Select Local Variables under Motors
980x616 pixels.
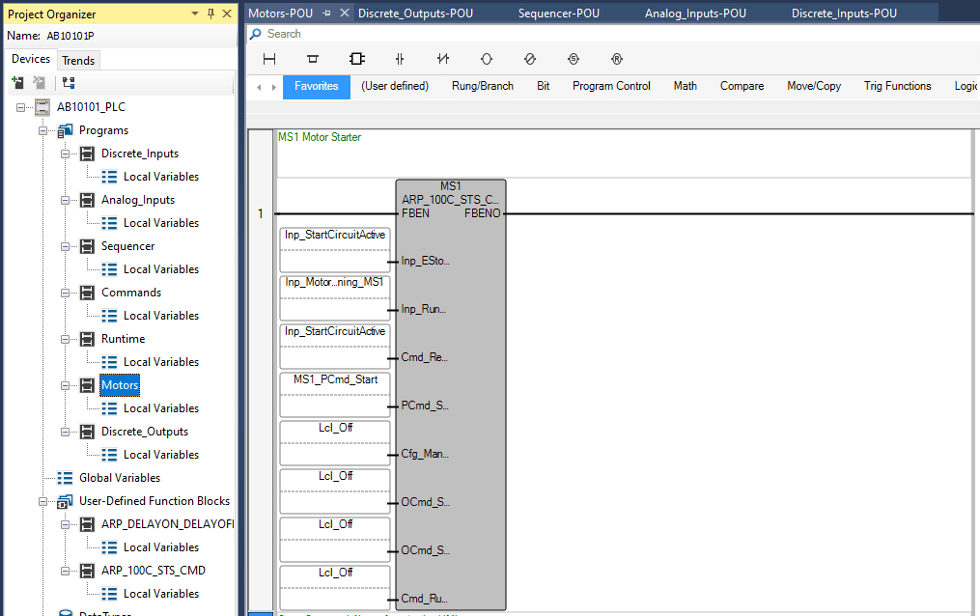[161, 409]
